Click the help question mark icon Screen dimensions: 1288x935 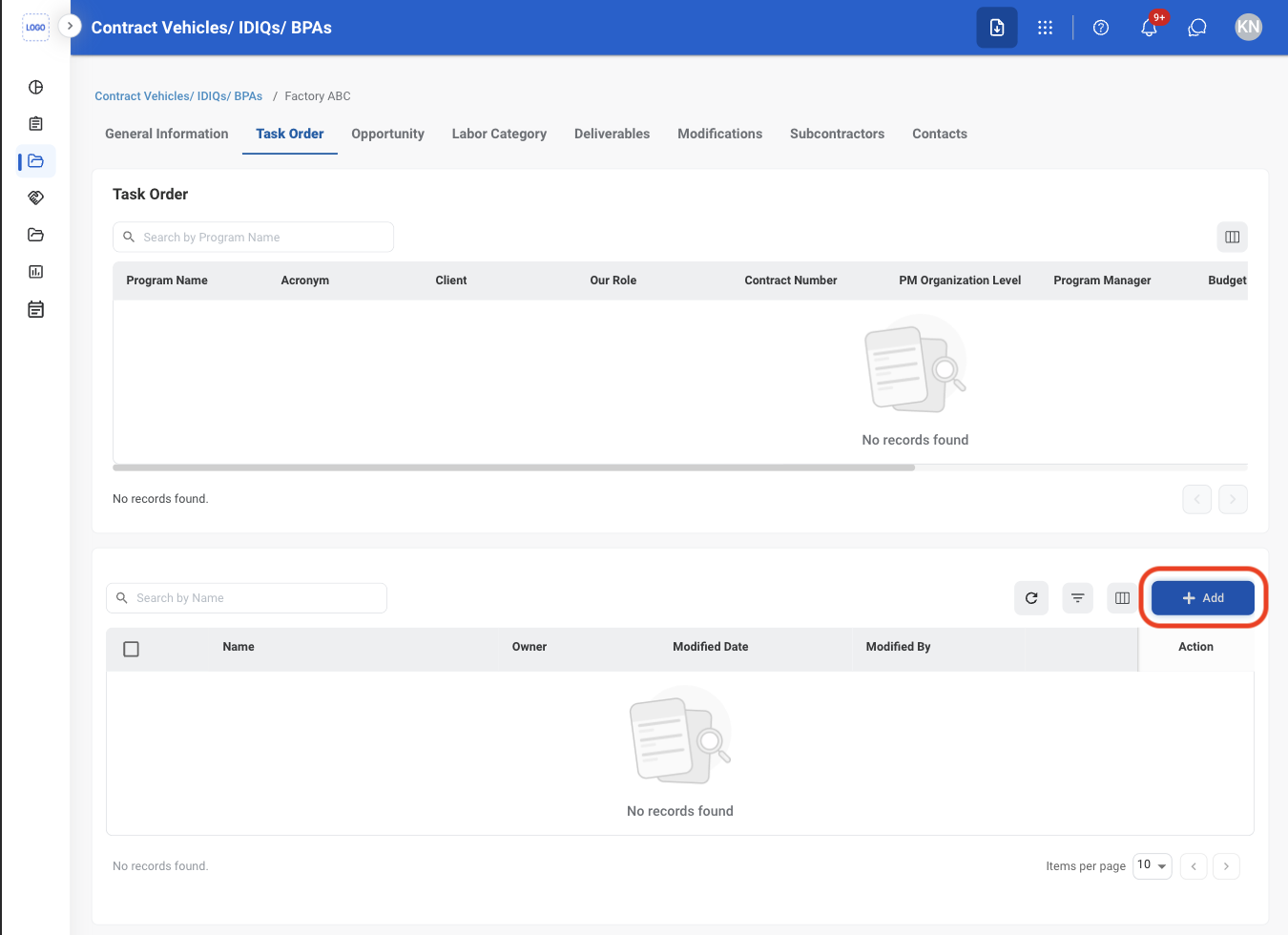pos(1101,28)
